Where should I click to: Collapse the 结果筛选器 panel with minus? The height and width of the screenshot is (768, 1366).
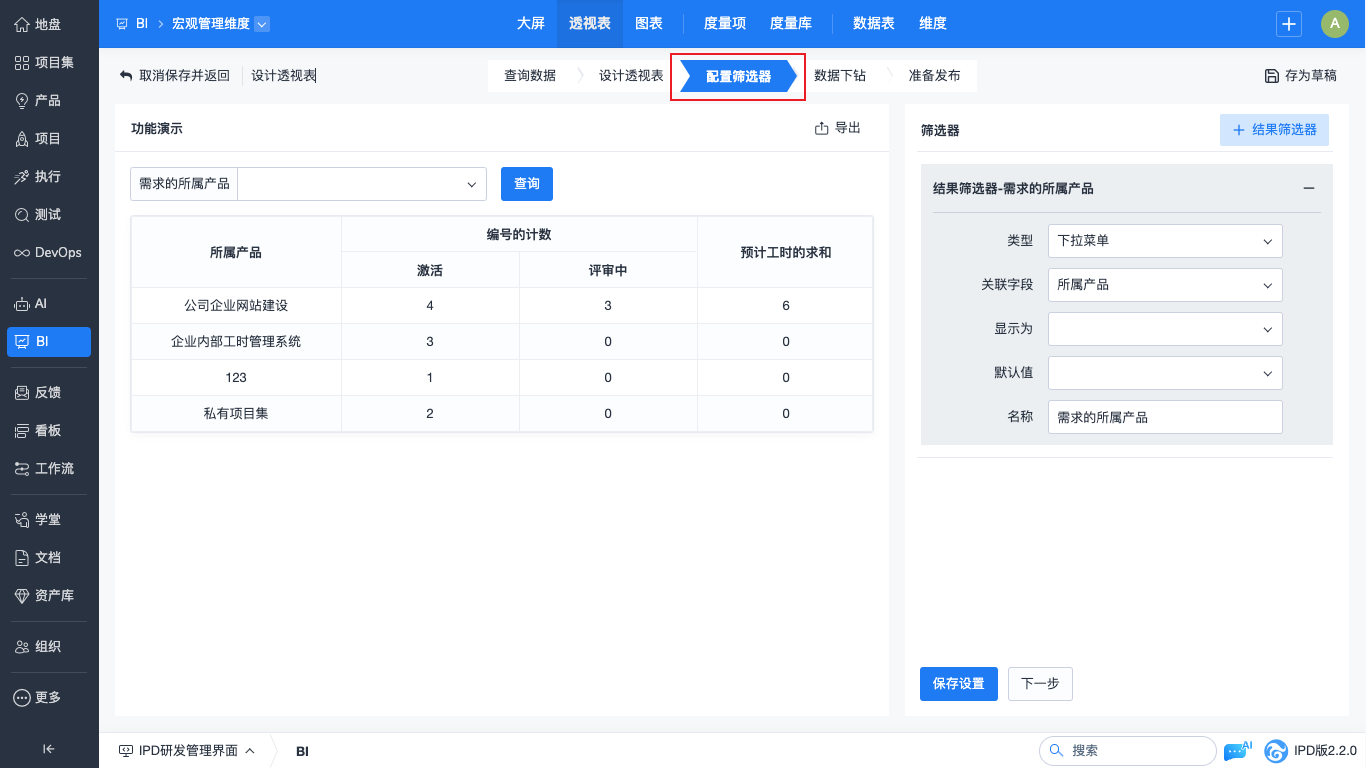[1308, 189]
